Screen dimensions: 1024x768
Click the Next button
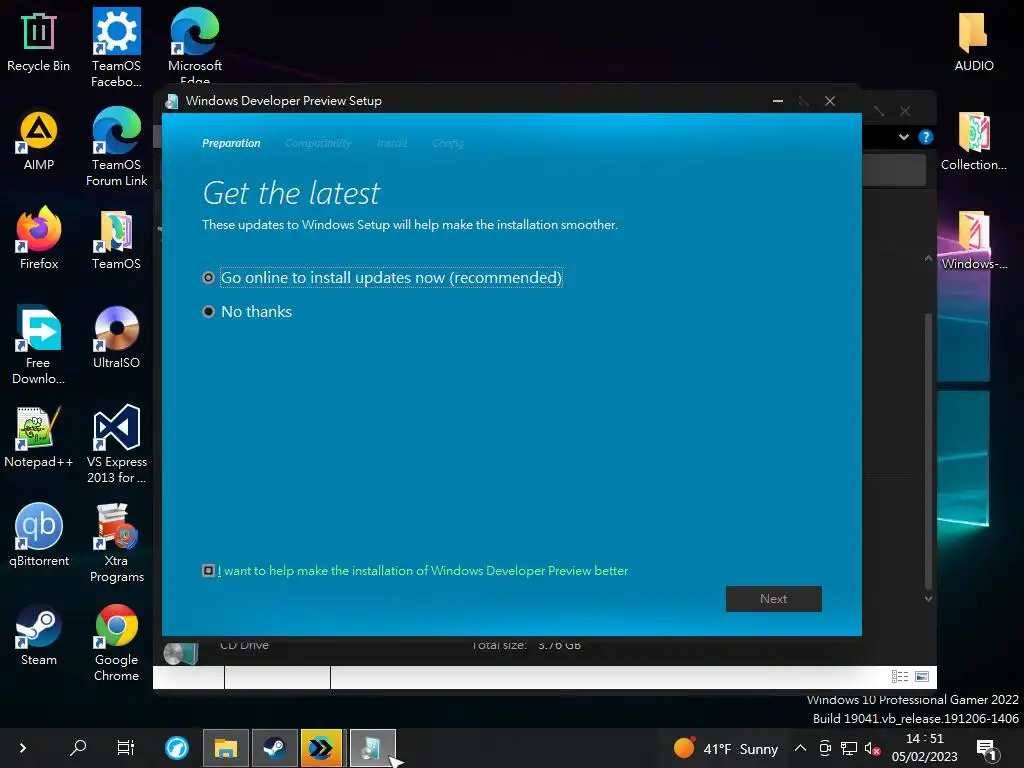774,599
